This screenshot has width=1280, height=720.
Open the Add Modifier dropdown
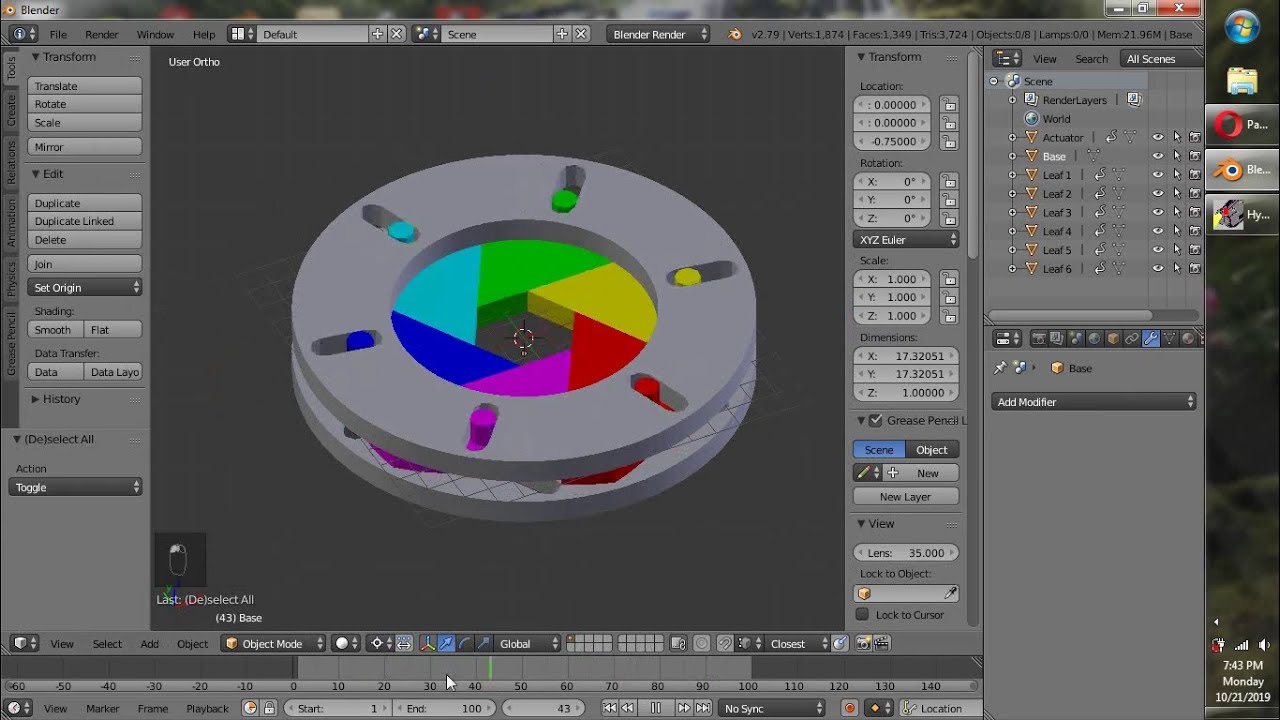pos(1094,402)
